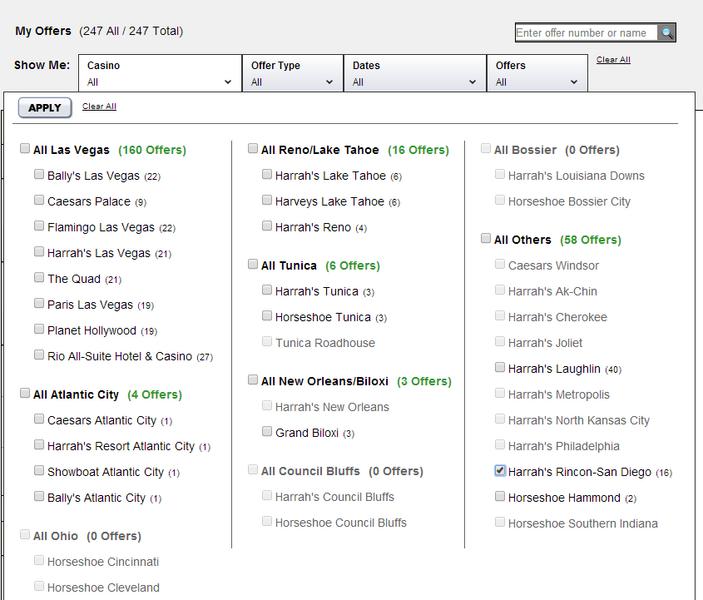Check Harrah's Reno checkbox
Viewport: 703px width, 600px height.
click(267, 226)
